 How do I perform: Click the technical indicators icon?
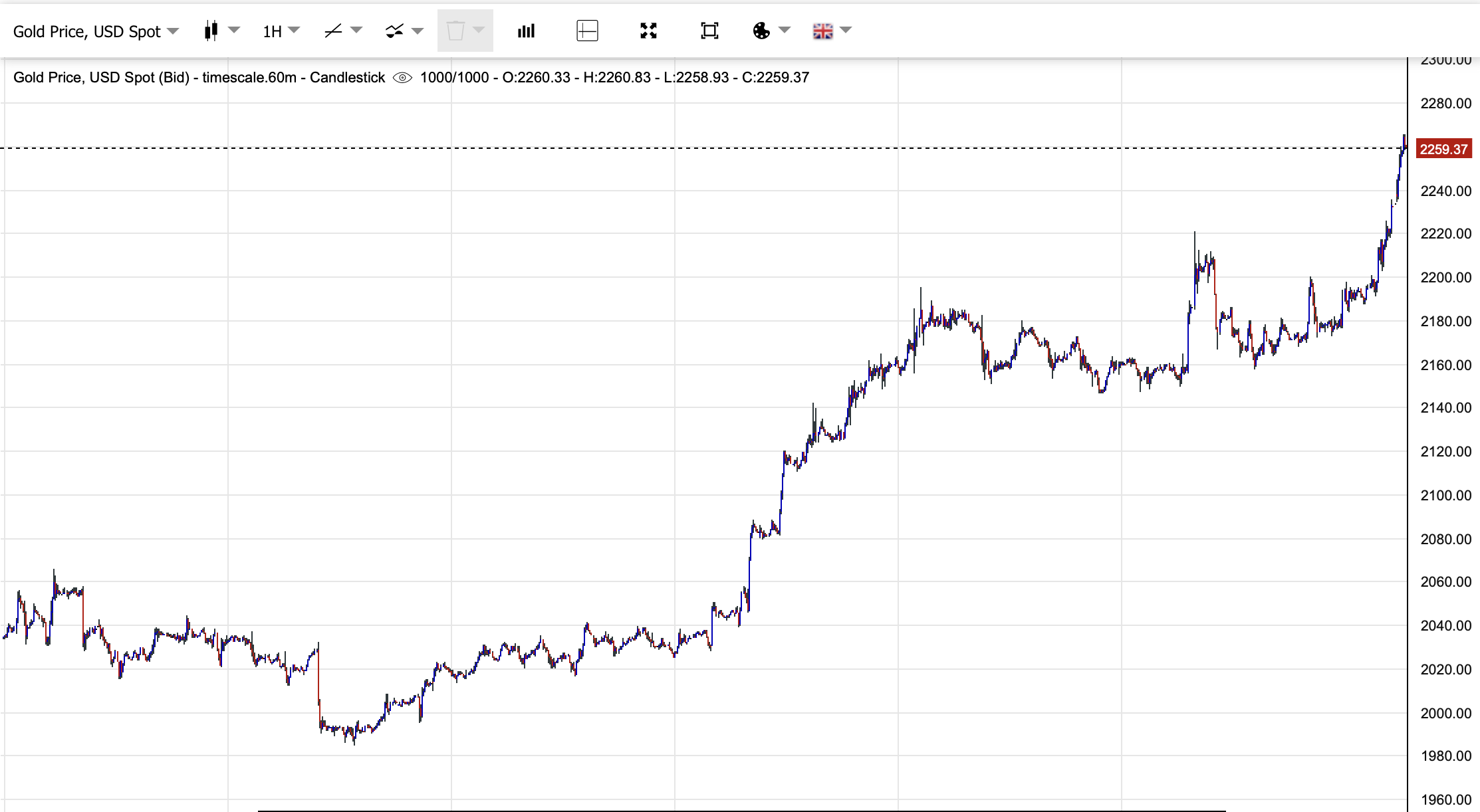tap(394, 31)
